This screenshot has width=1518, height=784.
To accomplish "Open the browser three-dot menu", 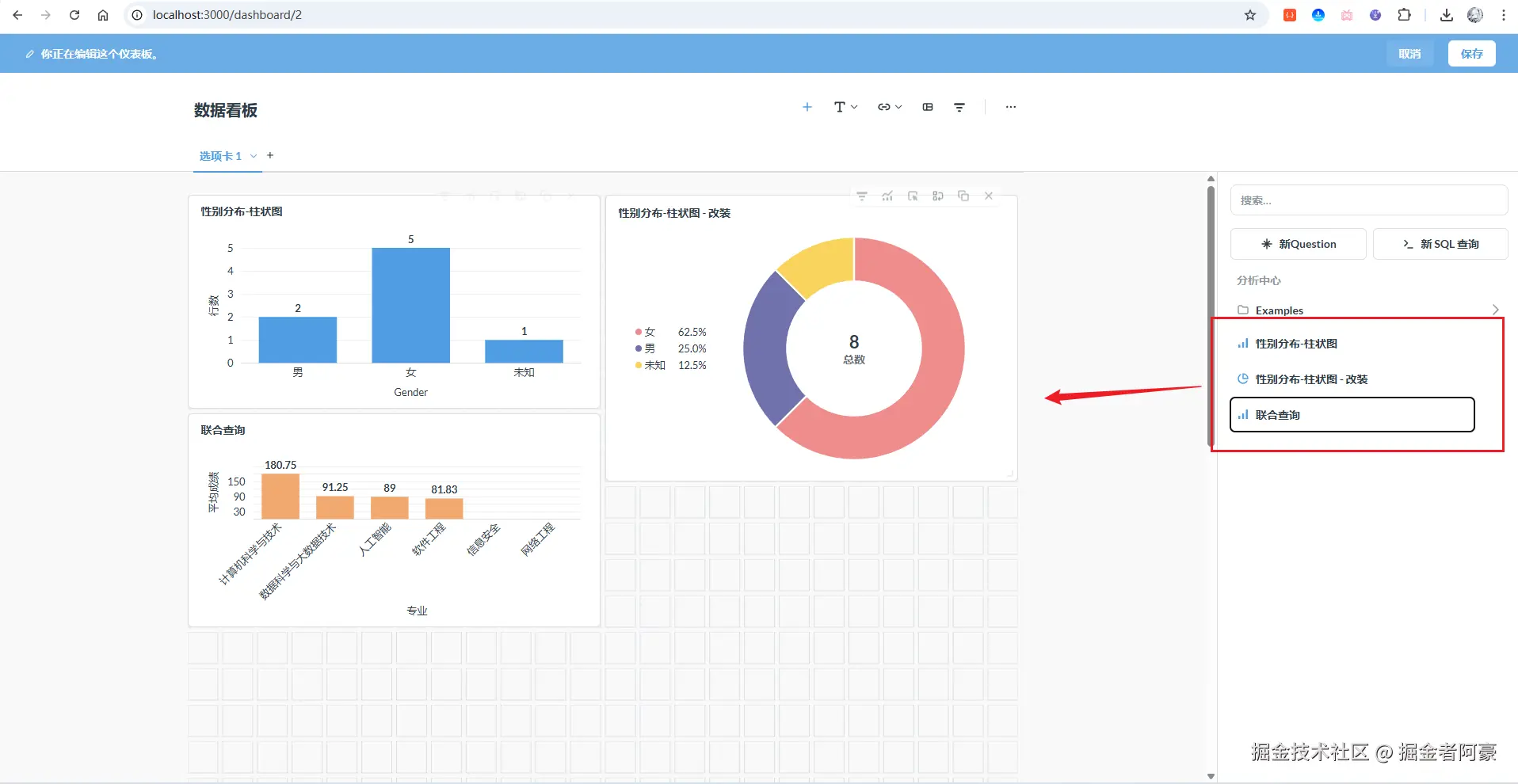I will point(1504,15).
